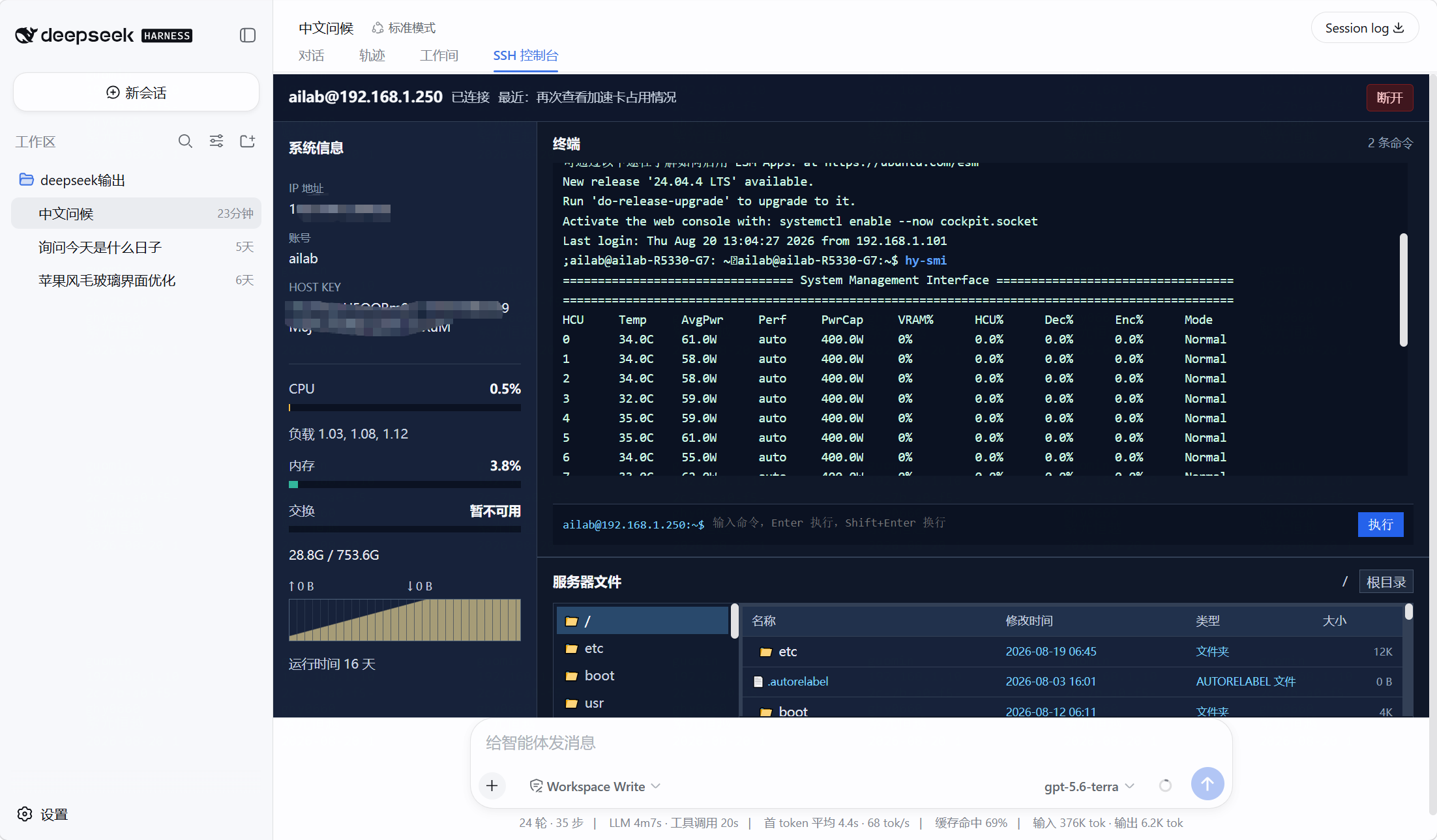Open the .autorelabel file row
Image resolution: width=1437 pixels, height=840 pixels.
click(x=1073, y=682)
